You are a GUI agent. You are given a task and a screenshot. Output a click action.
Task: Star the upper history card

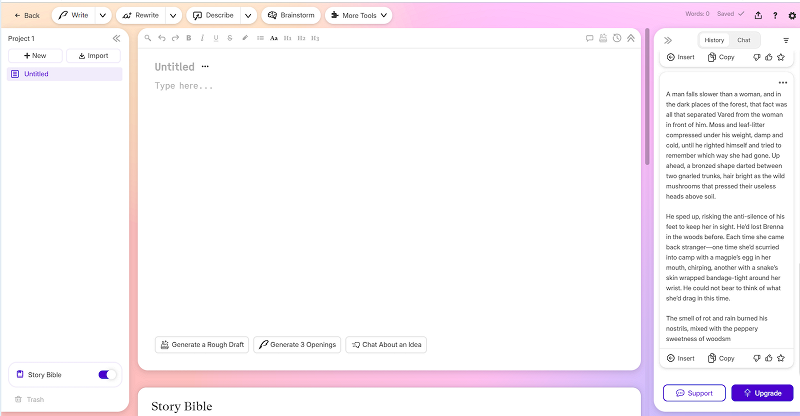(x=781, y=57)
